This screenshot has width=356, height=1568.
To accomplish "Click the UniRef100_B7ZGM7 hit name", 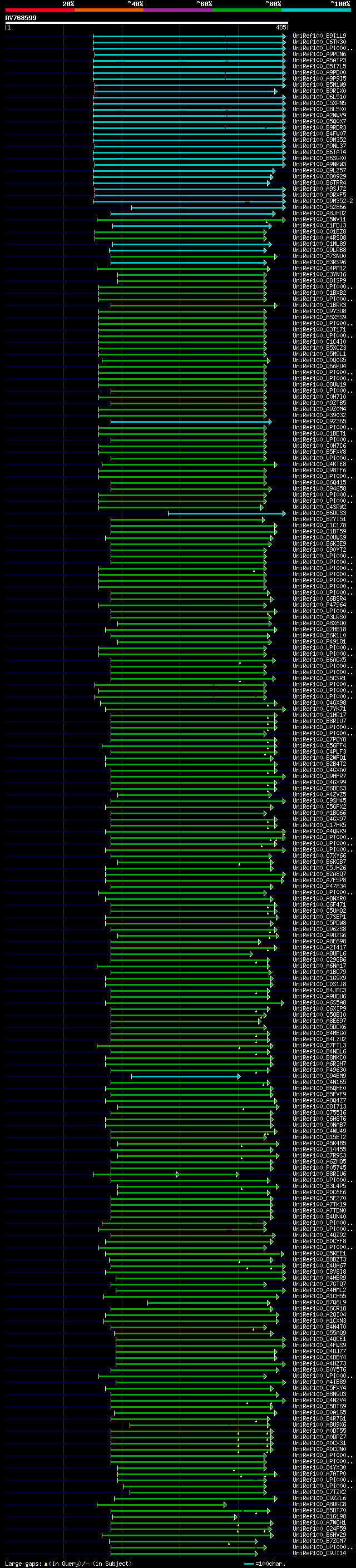I will [319, 1541].
